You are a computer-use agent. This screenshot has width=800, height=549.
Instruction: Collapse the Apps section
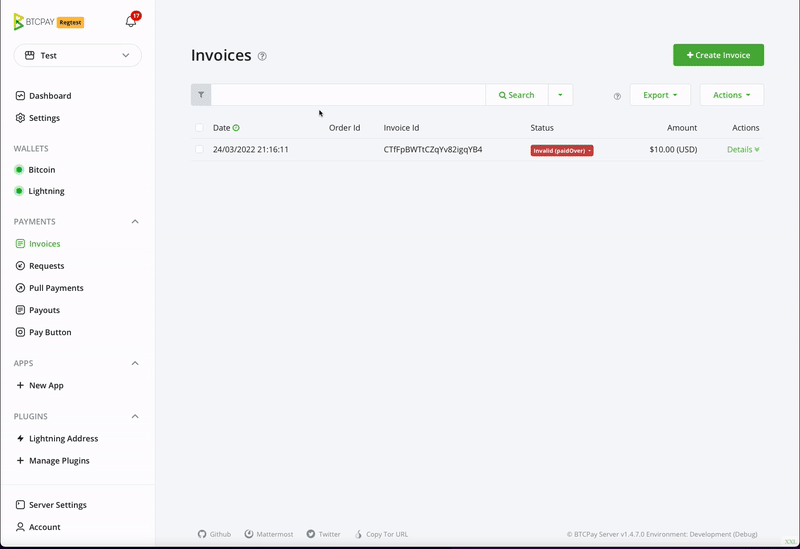tap(135, 363)
